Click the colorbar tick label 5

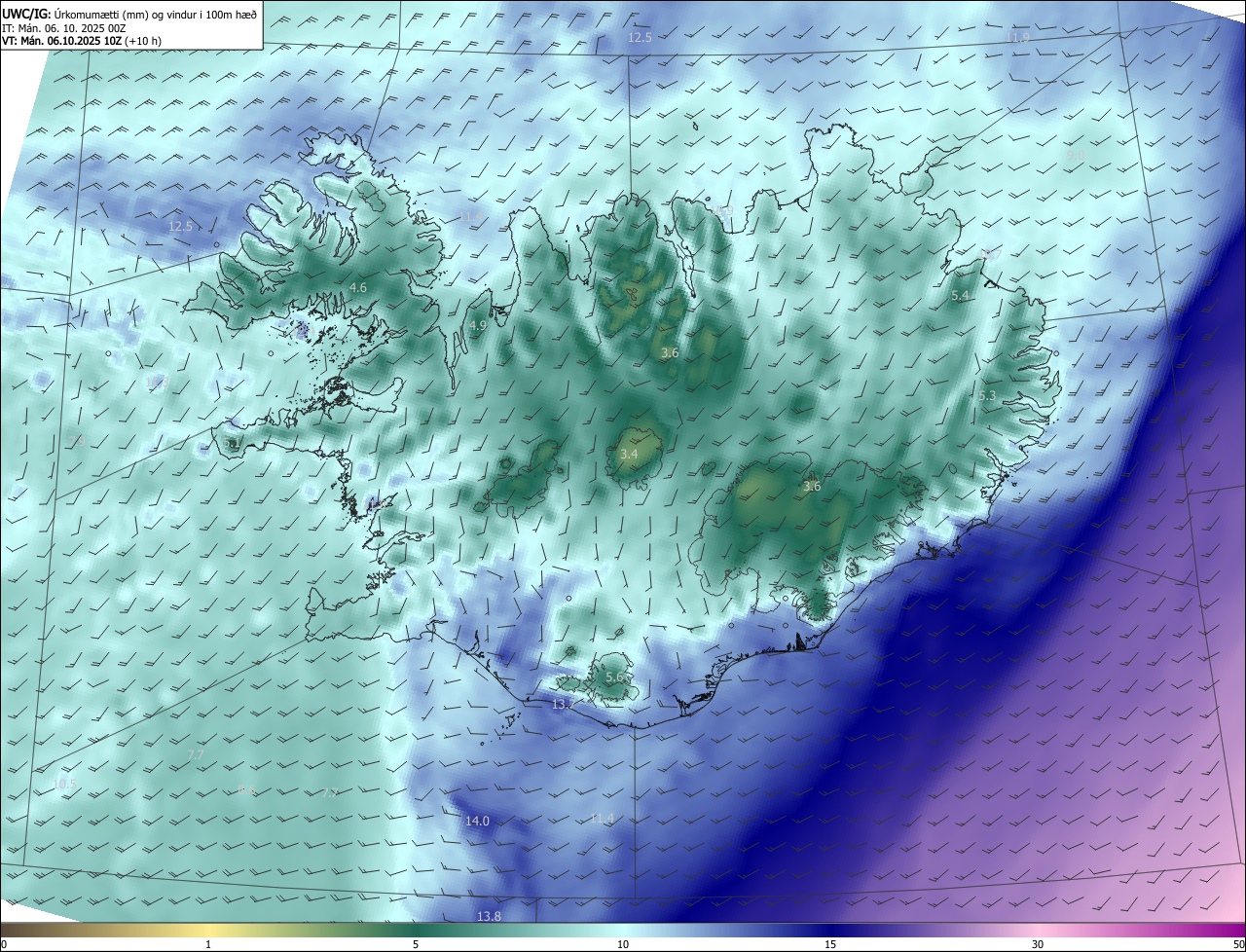tap(416, 944)
